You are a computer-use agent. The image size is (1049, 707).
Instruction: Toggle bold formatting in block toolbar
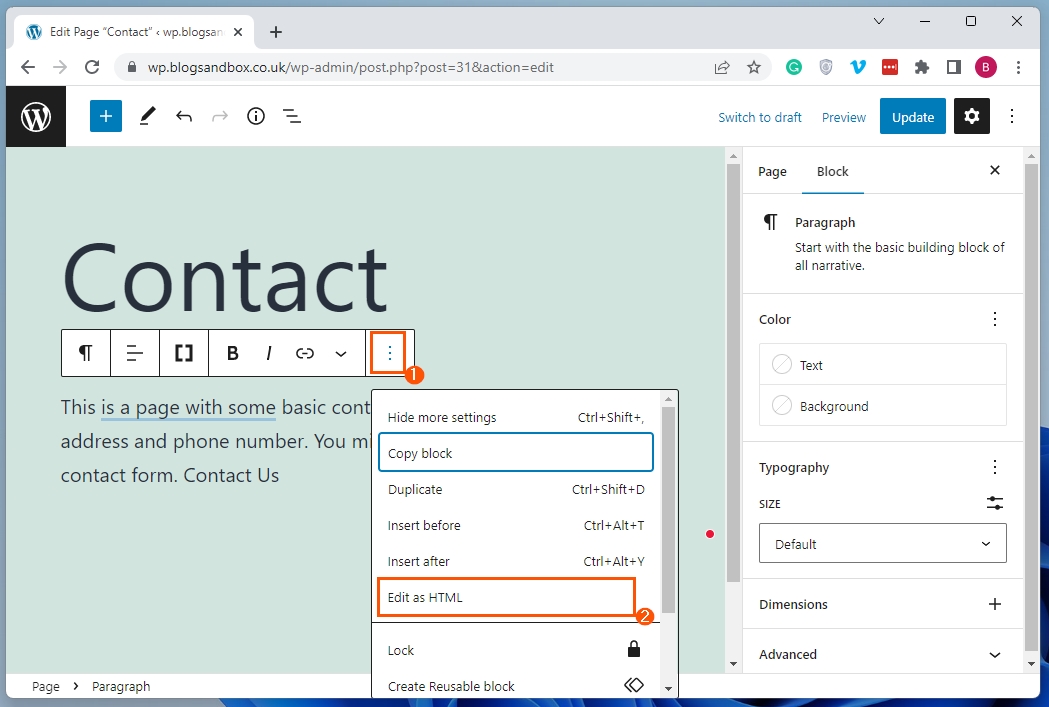pyautogui.click(x=233, y=352)
